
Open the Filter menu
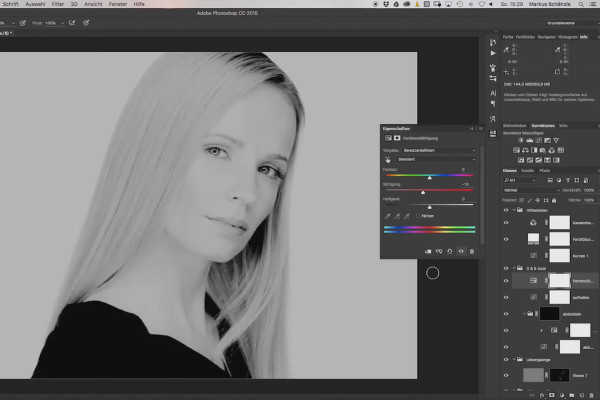[x=58, y=4]
